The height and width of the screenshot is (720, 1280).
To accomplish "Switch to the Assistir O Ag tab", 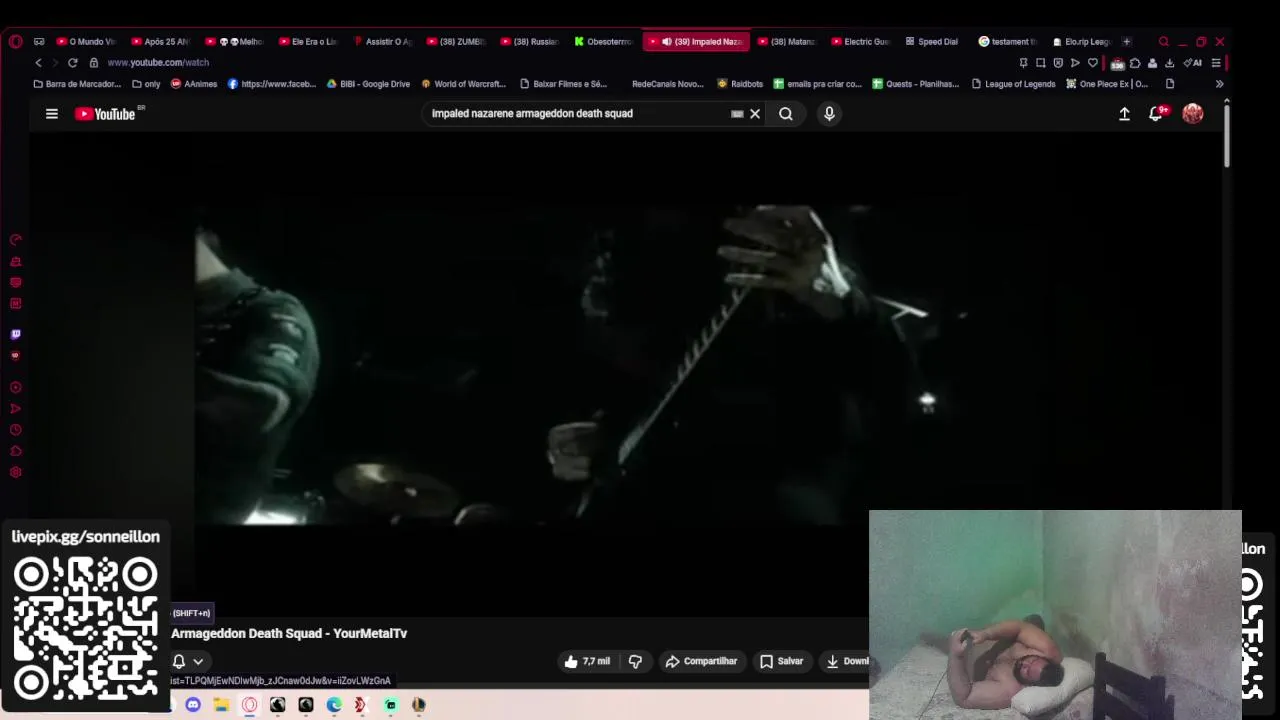I will (382, 42).
